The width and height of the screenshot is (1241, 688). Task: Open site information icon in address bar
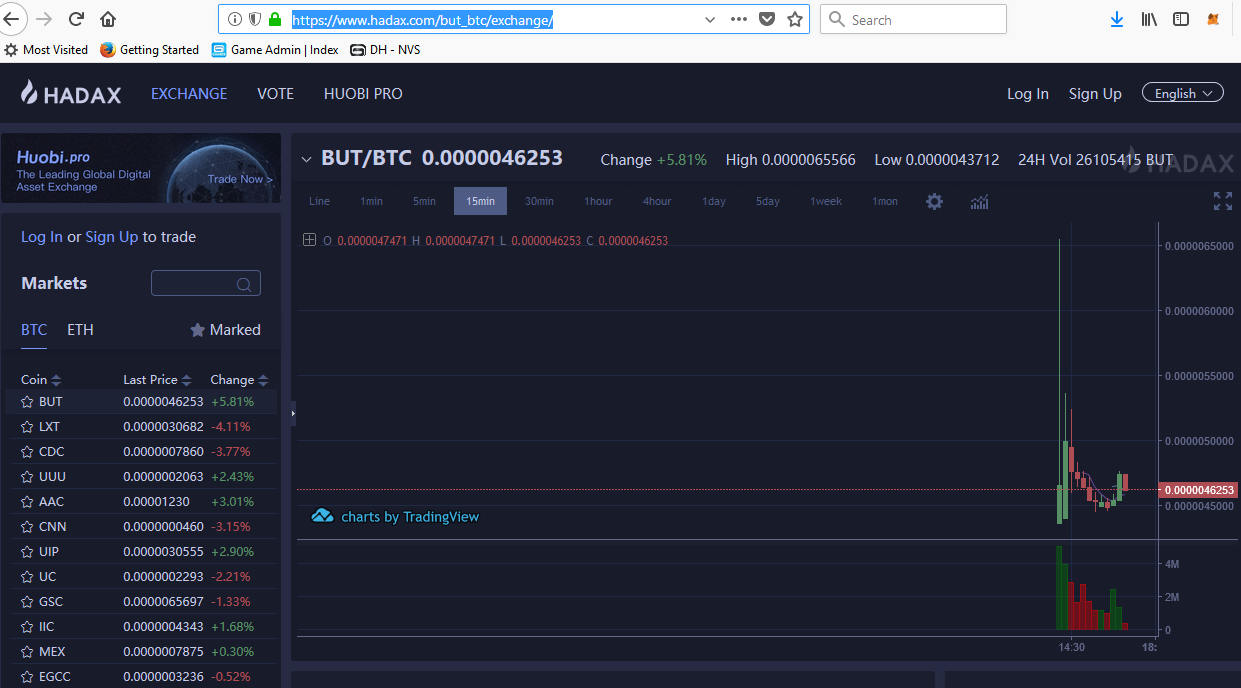pyautogui.click(x=235, y=19)
